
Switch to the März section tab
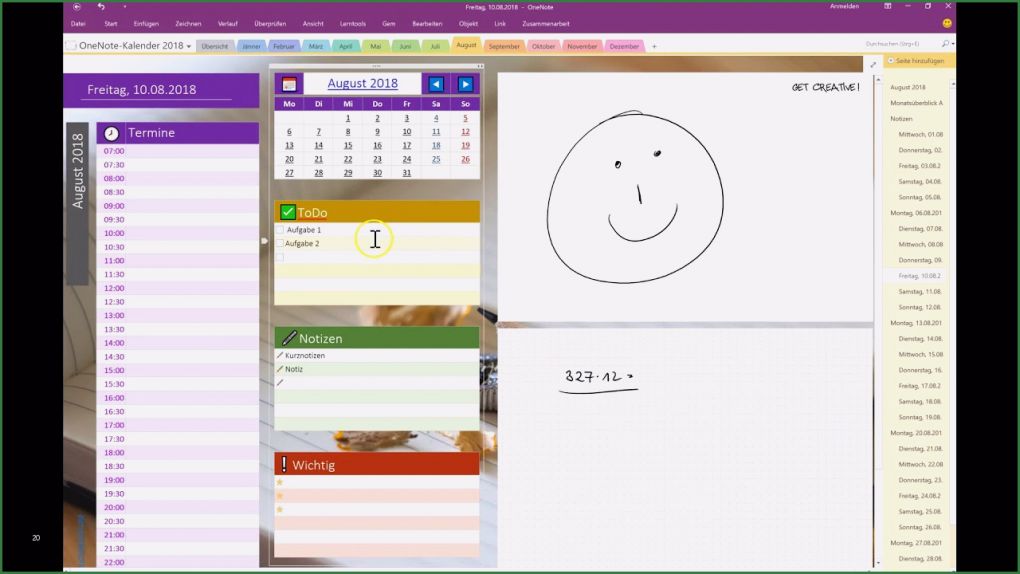315,46
